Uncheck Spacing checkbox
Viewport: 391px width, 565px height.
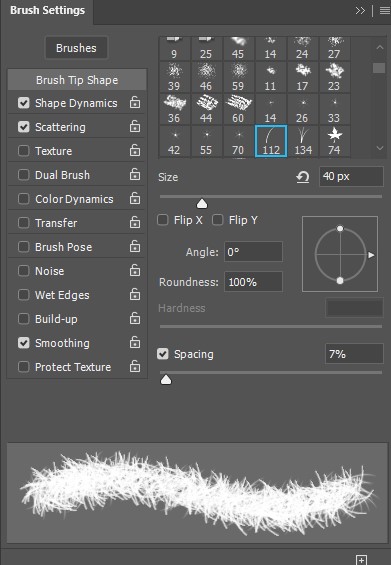[x=163, y=354]
